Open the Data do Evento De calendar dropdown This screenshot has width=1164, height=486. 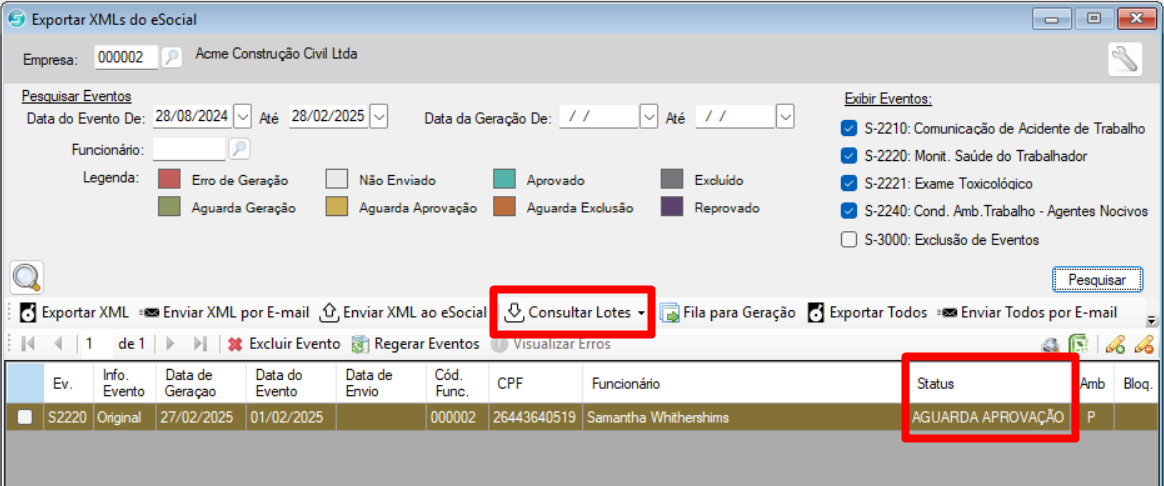tap(243, 117)
